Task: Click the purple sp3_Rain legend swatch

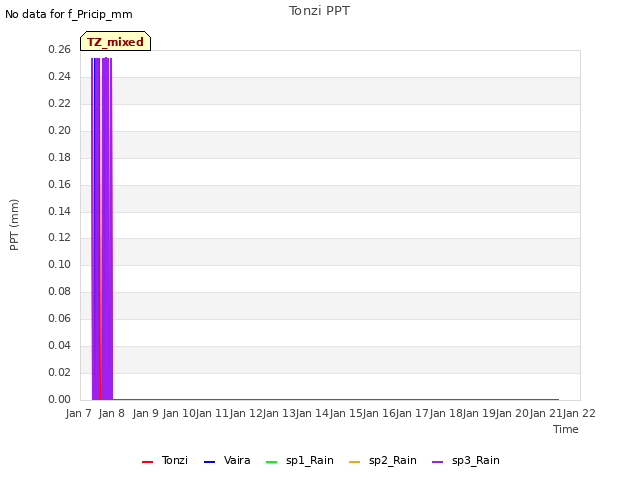Action: [438, 462]
